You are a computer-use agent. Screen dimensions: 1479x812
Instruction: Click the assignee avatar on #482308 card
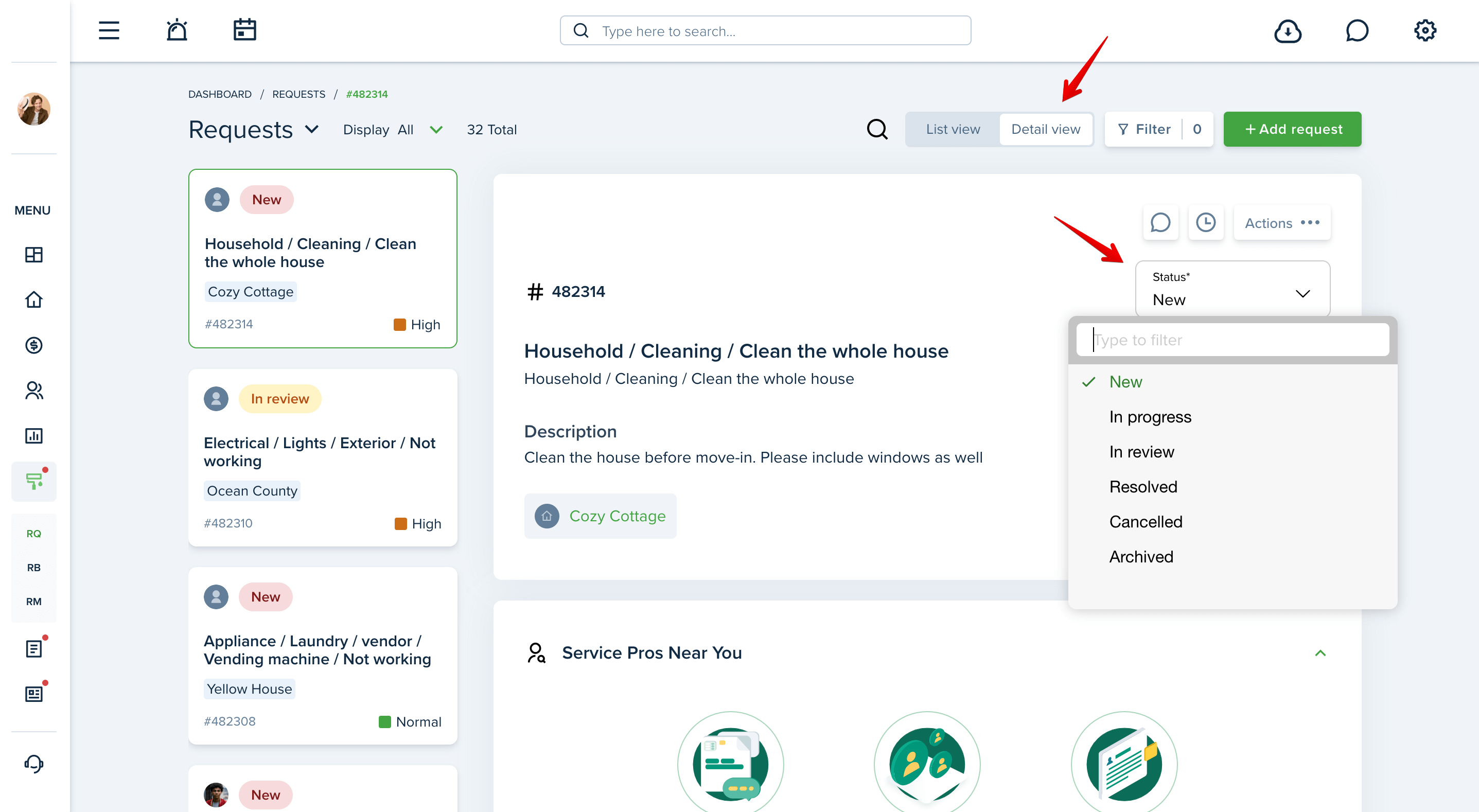216,597
